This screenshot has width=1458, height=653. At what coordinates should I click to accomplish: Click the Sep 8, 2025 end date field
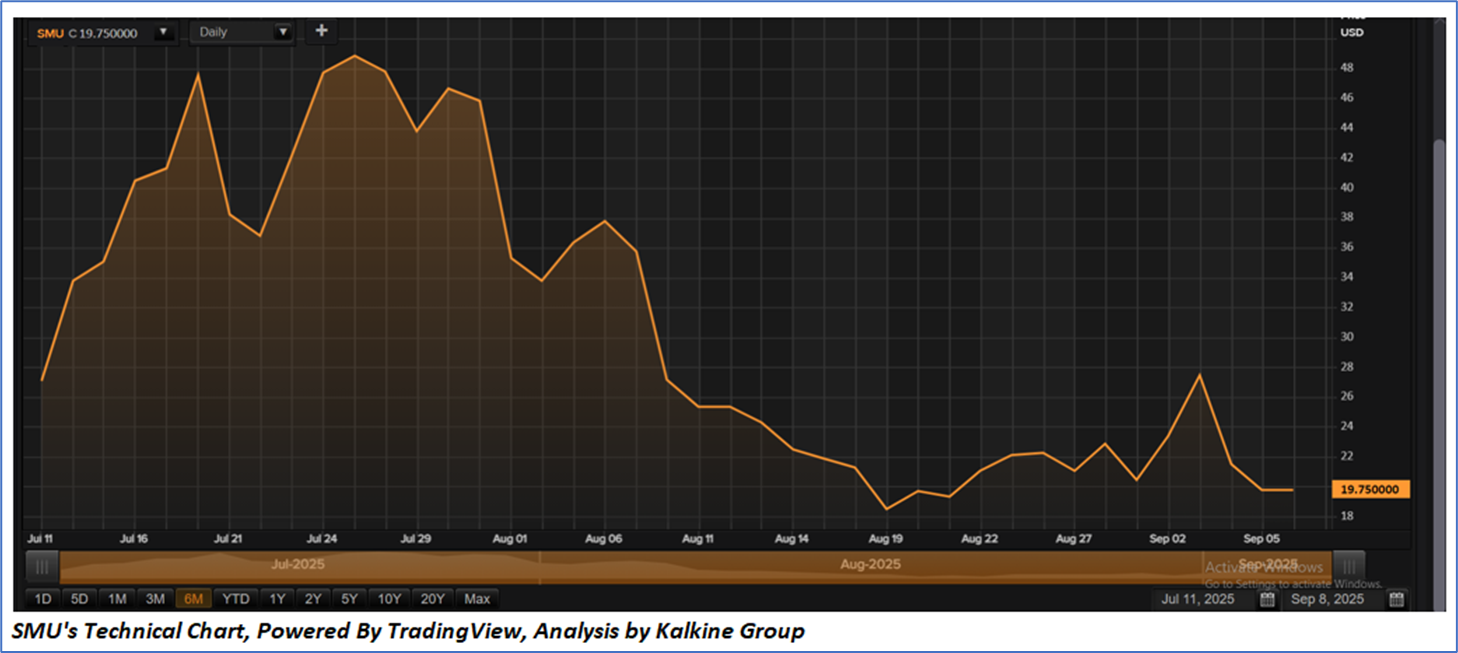coord(1327,600)
